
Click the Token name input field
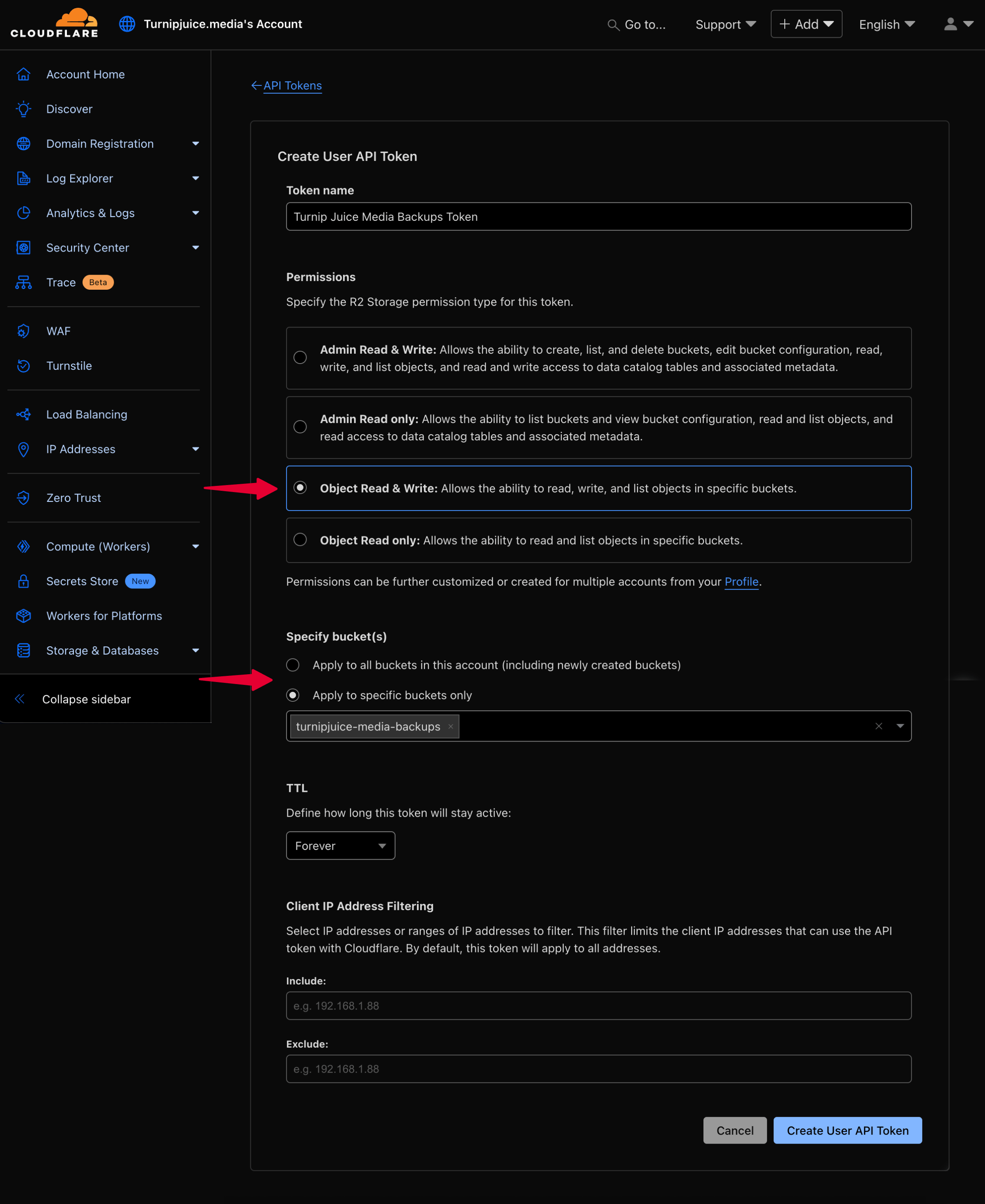[x=599, y=216]
